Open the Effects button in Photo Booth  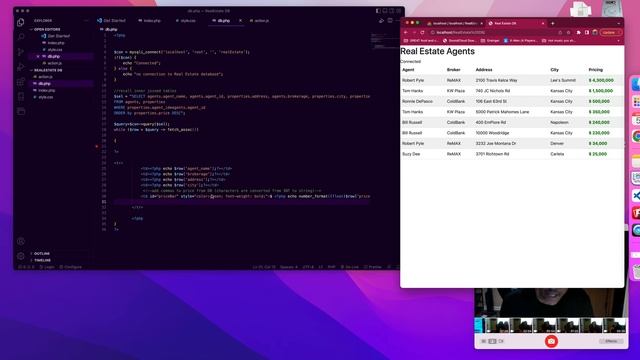point(611,341)
